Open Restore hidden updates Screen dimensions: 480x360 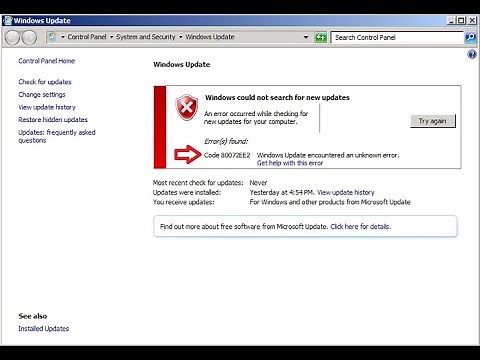click(53, 119)
